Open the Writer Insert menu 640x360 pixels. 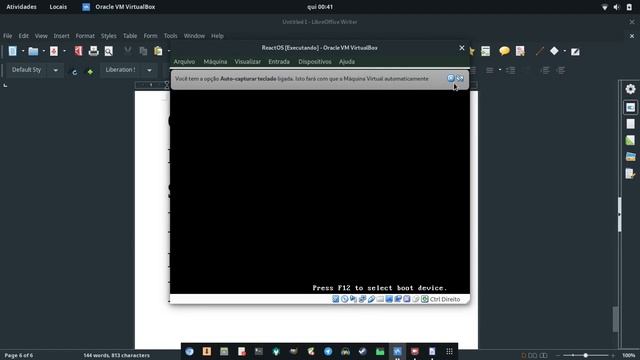pos(61,36)
